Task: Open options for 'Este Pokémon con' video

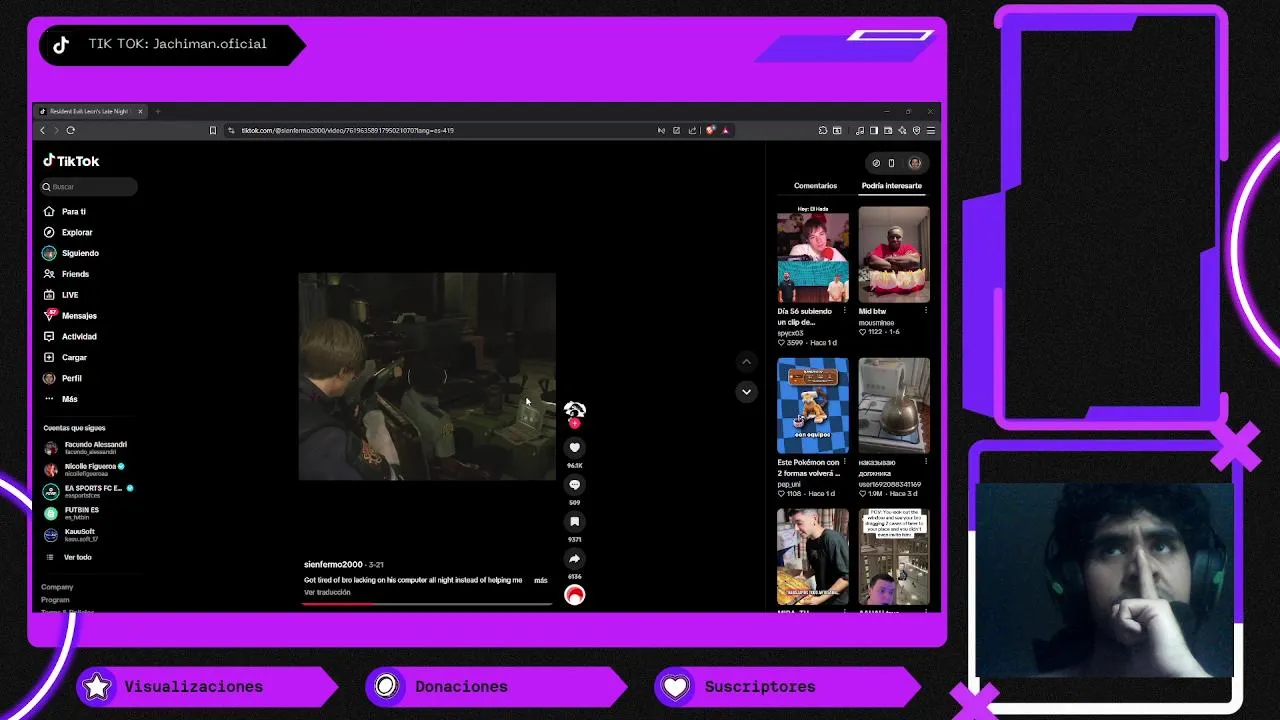Action: coord(845,463)
